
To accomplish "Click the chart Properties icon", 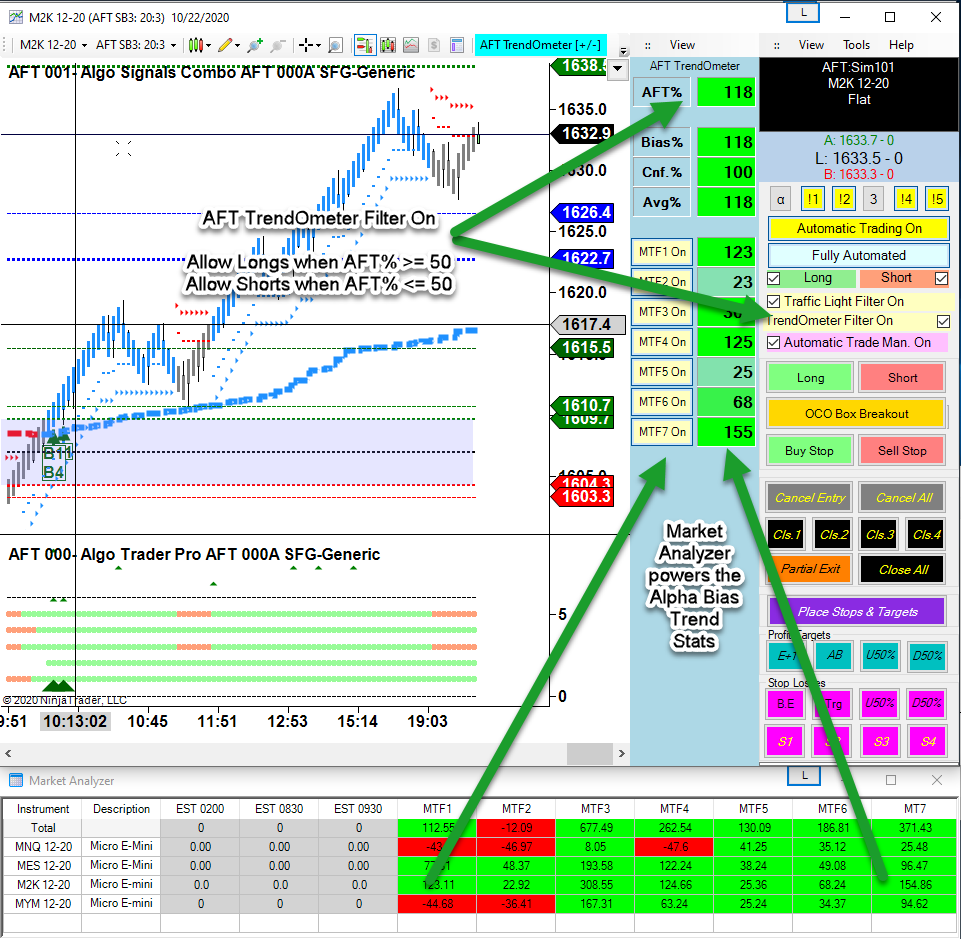I will (457, 45).
